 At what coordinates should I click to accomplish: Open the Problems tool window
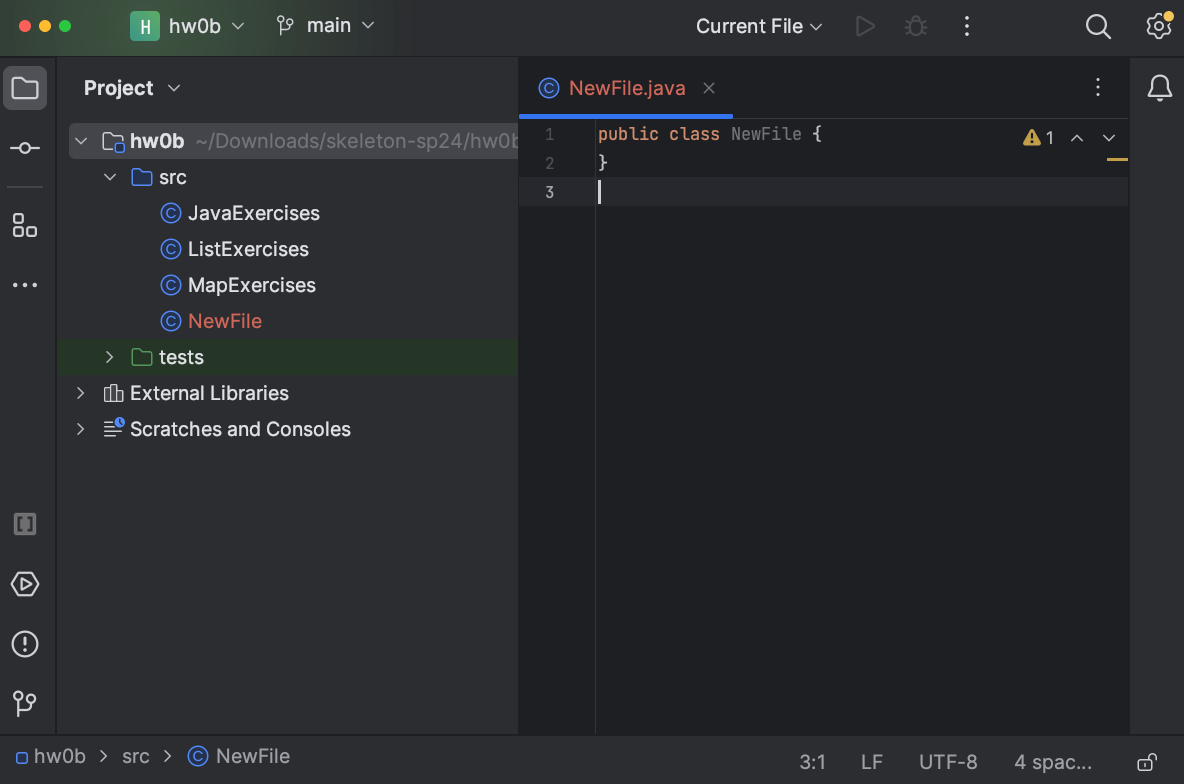[25, 643]
